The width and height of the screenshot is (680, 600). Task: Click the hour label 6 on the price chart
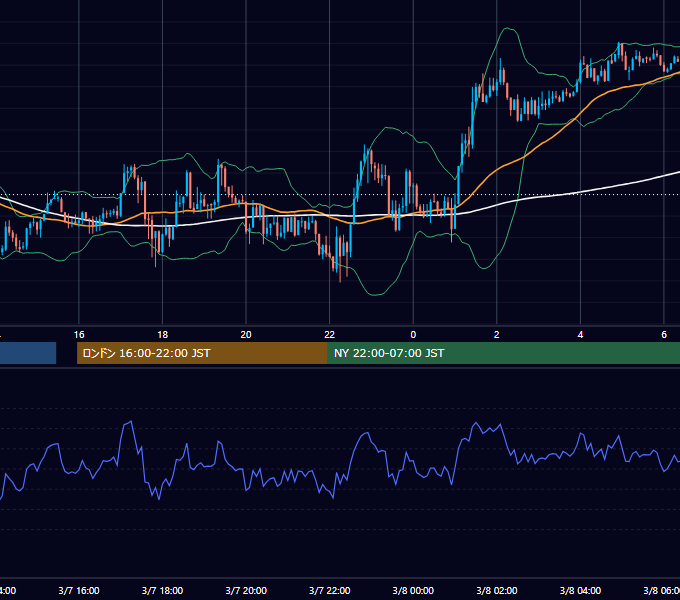point(664,335)
